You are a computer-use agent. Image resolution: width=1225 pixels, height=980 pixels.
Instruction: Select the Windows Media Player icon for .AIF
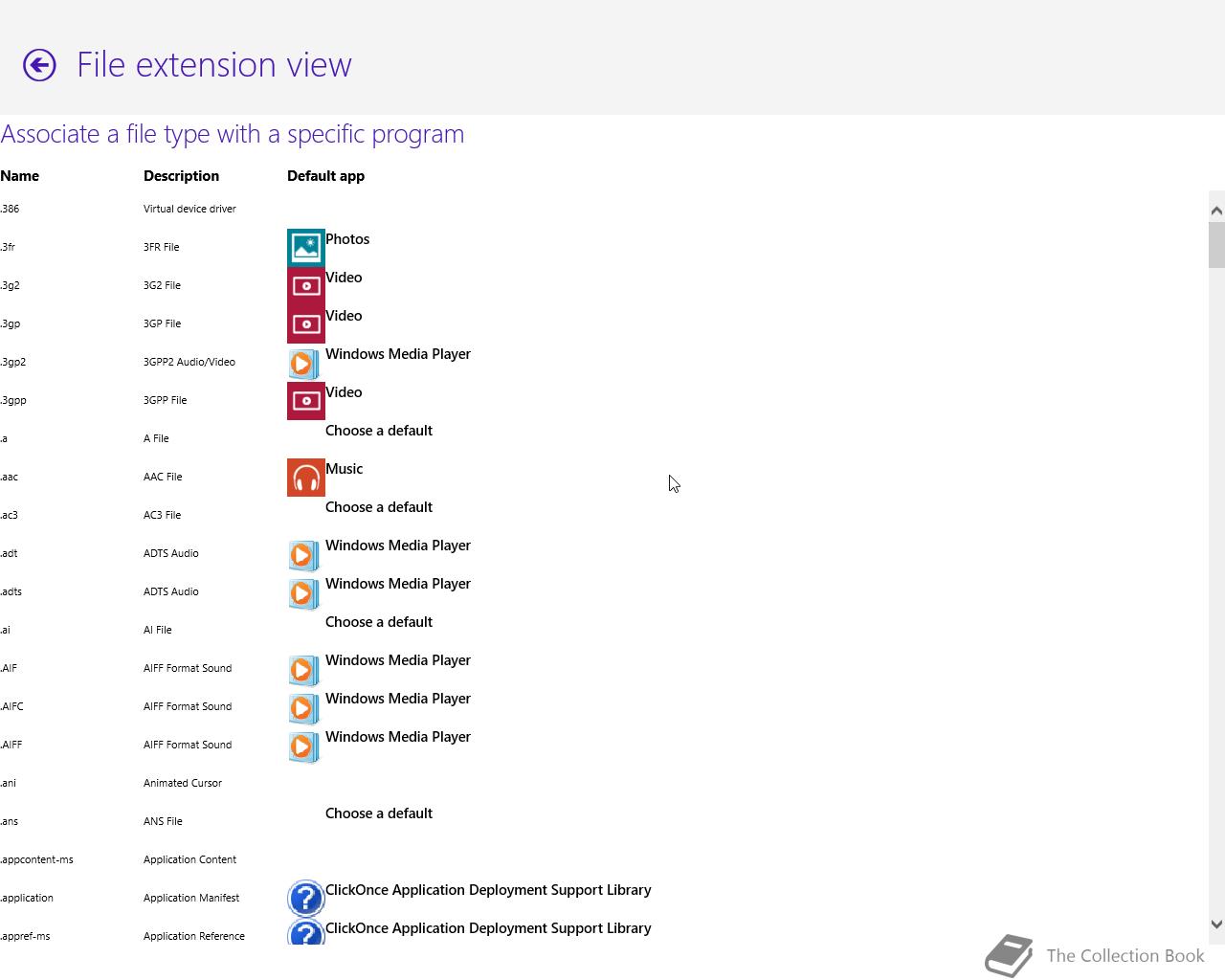coord(303,670)
